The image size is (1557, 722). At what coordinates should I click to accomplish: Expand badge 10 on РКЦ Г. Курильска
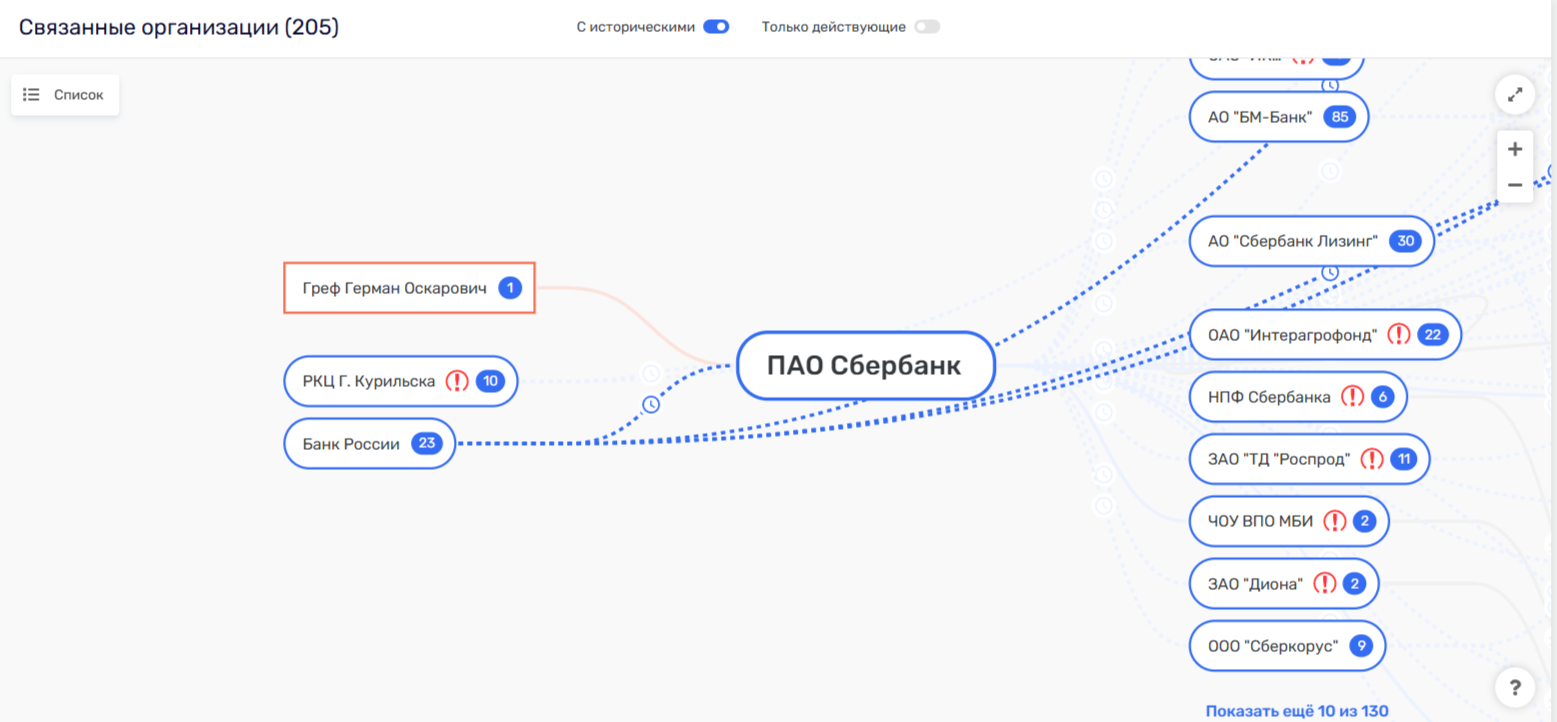490,381
